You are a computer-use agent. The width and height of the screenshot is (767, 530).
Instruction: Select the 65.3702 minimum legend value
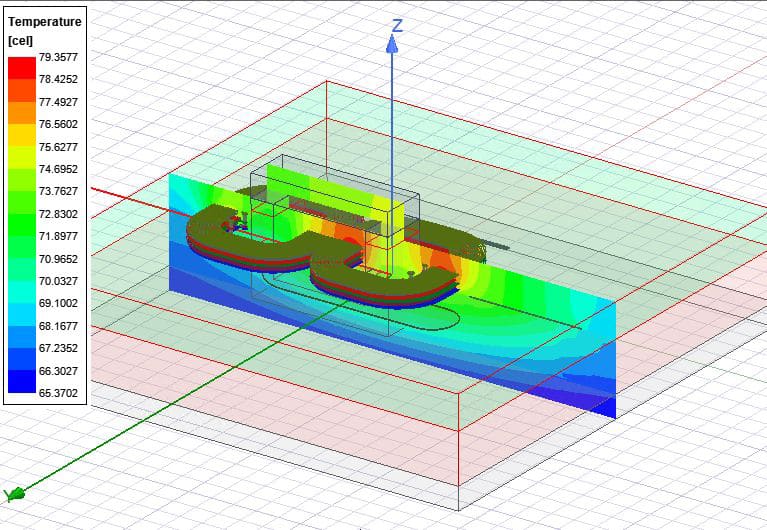click(x=58, y=393)
